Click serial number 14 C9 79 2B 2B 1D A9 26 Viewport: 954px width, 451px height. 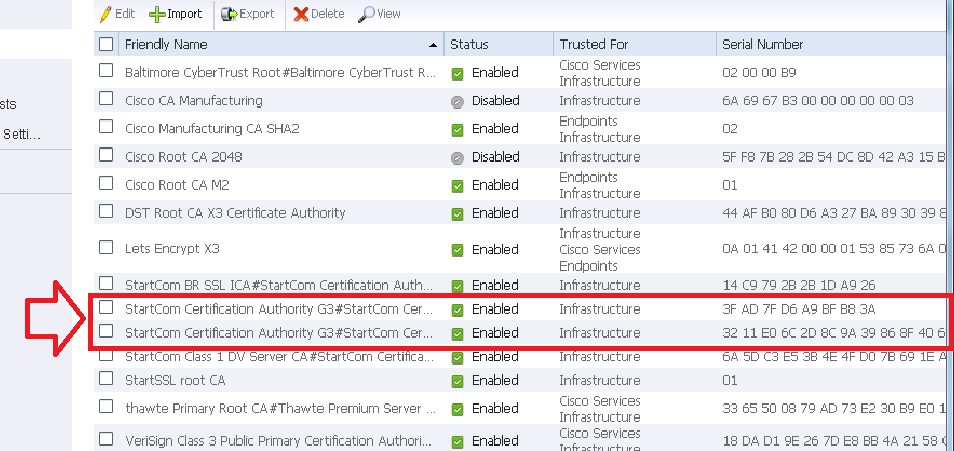tap(798, 285)
